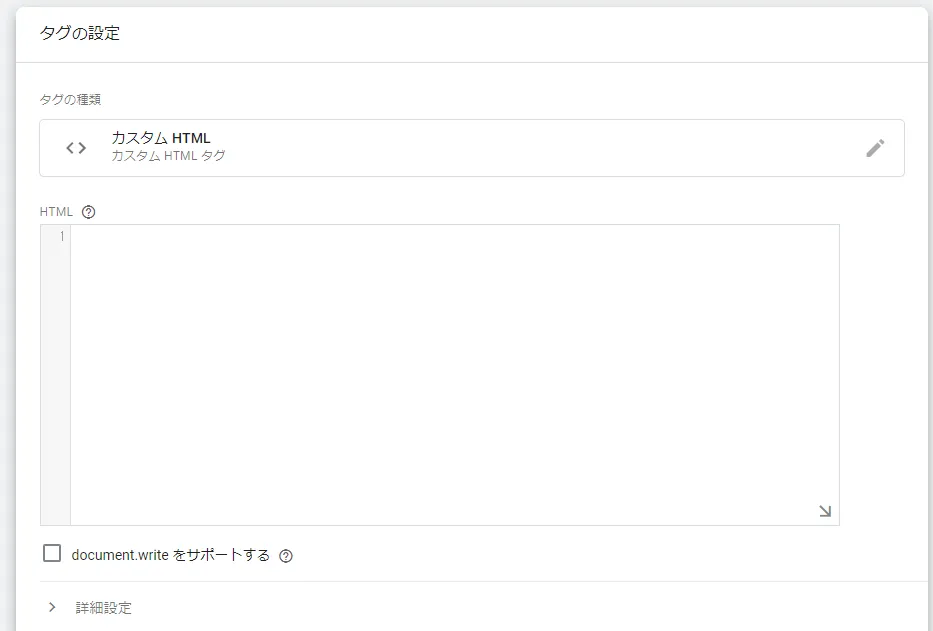Click the カスタム HTML タグ subtitle text
This screenshot has height=631, width=933.
point(168,156)
